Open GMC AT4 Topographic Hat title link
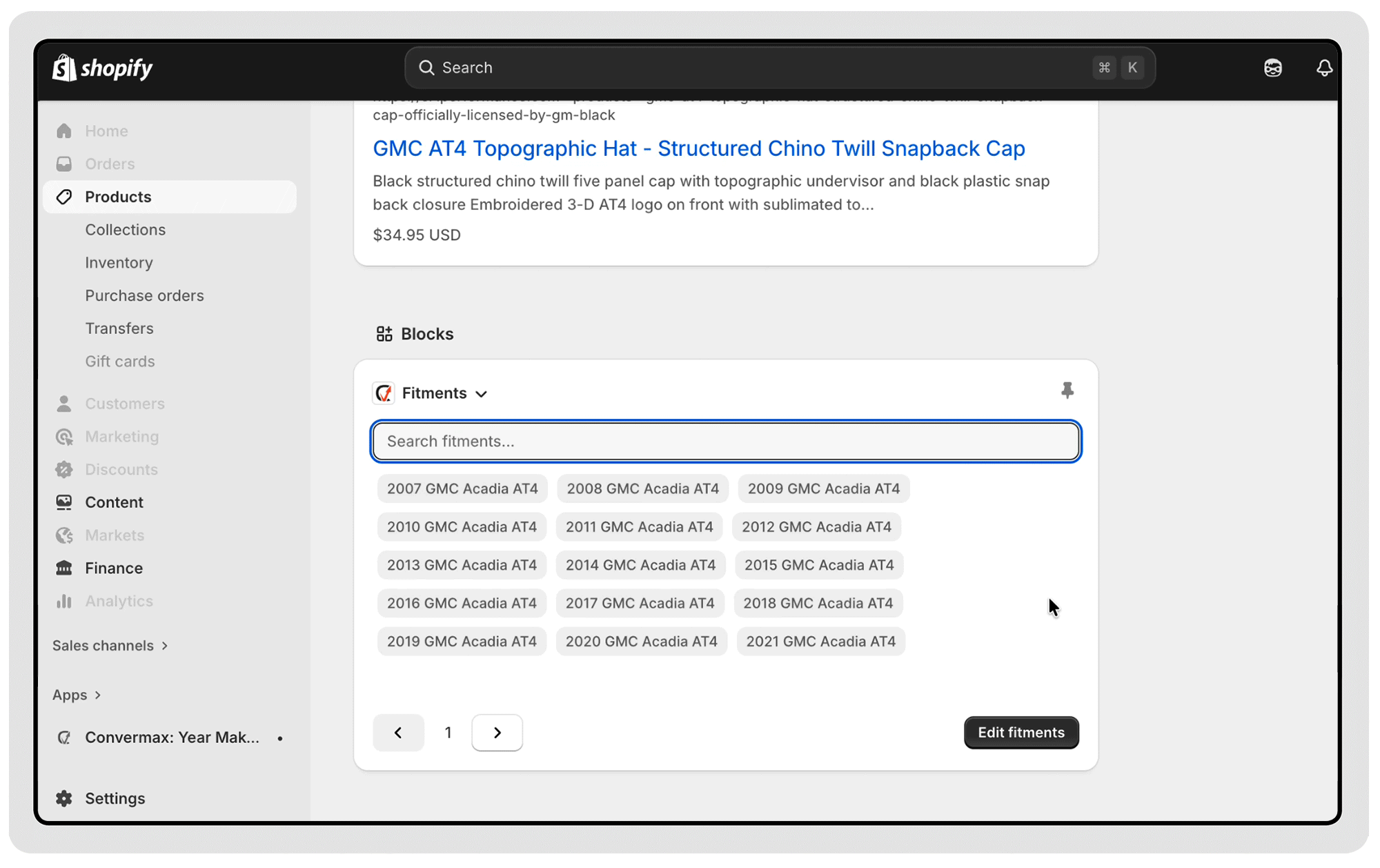This screenshot has height=868, width=1380. click(698, 148)
